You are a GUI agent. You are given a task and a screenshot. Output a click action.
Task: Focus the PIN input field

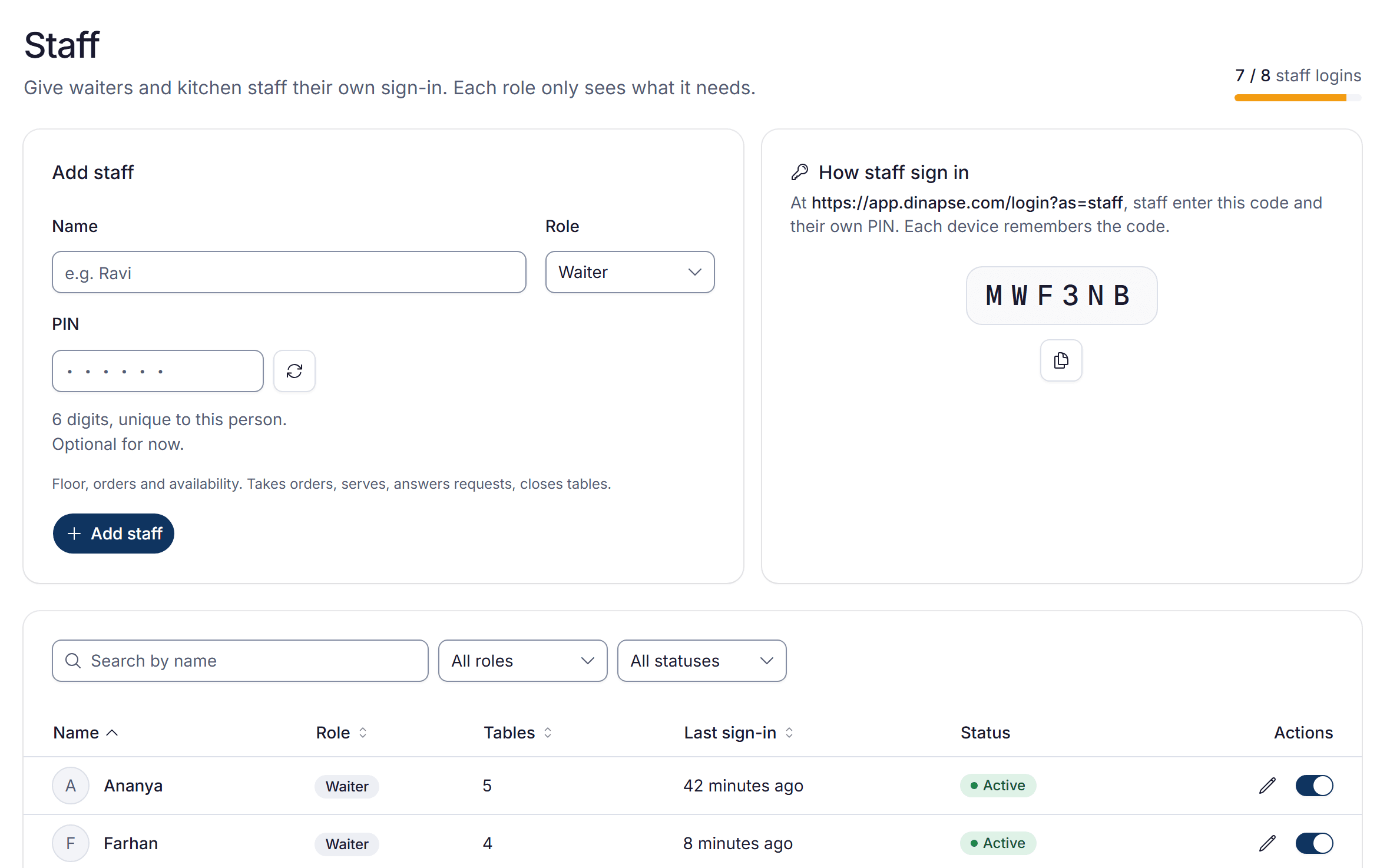coord(158,371)
